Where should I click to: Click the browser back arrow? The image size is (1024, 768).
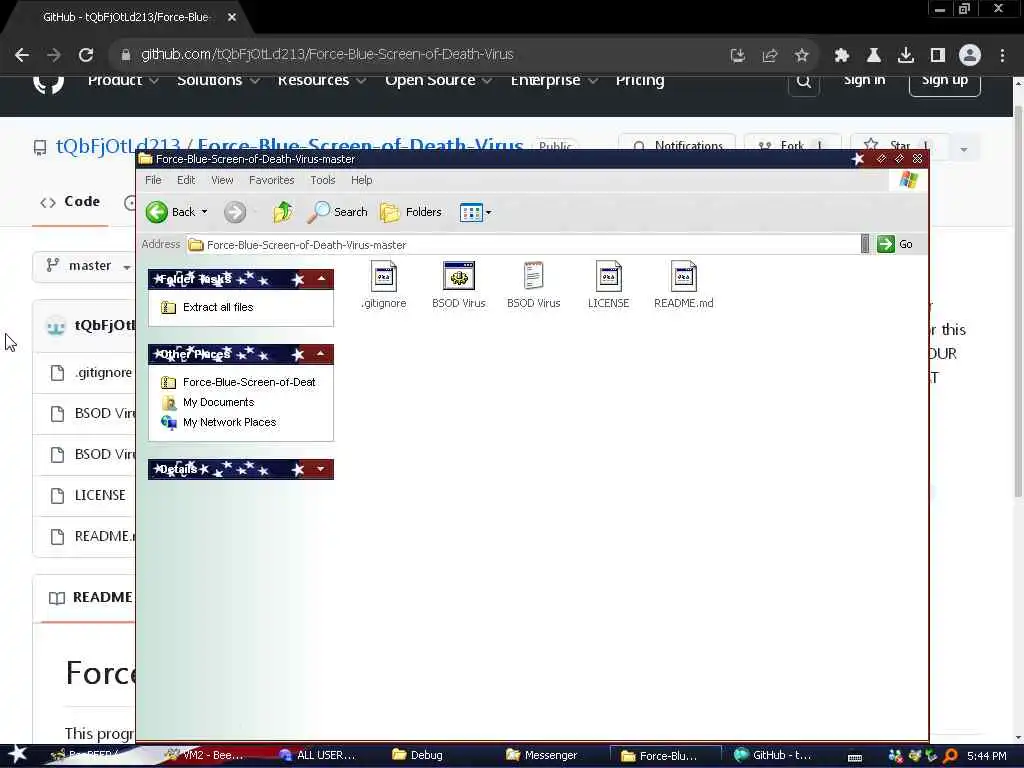[22, 55]
